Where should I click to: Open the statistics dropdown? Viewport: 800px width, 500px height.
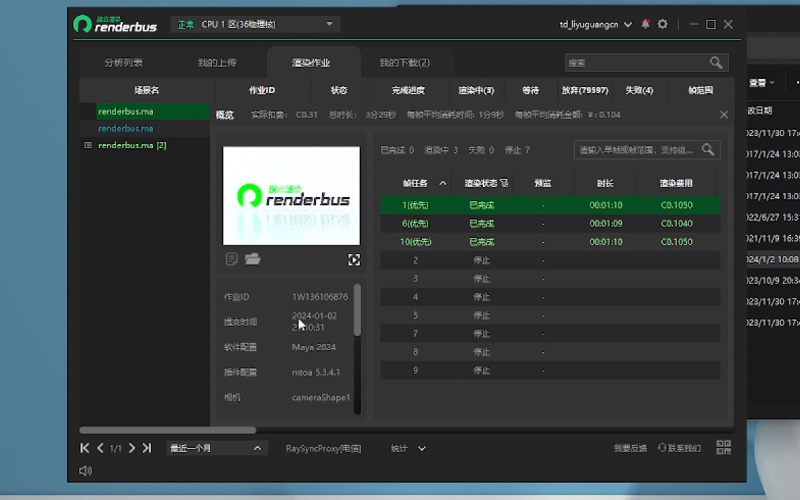pyautogui.click(x=408, y=448)
